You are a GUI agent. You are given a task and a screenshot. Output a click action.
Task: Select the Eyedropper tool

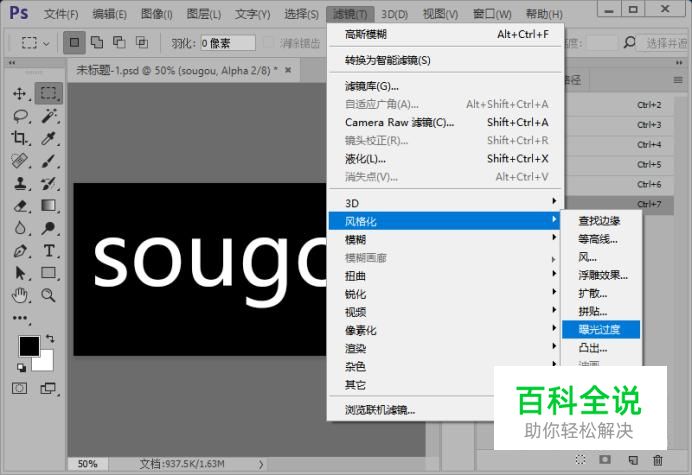point(48,138)
